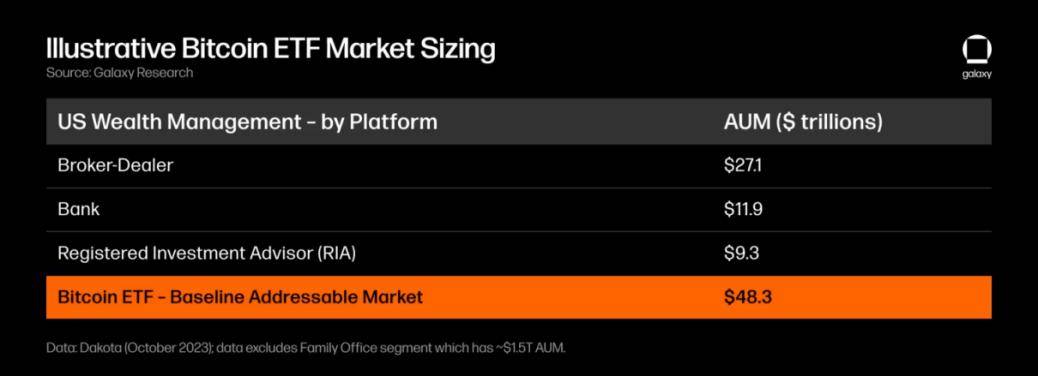
Task: Click the Galaxy logo icon
Action: click(976, 50)
